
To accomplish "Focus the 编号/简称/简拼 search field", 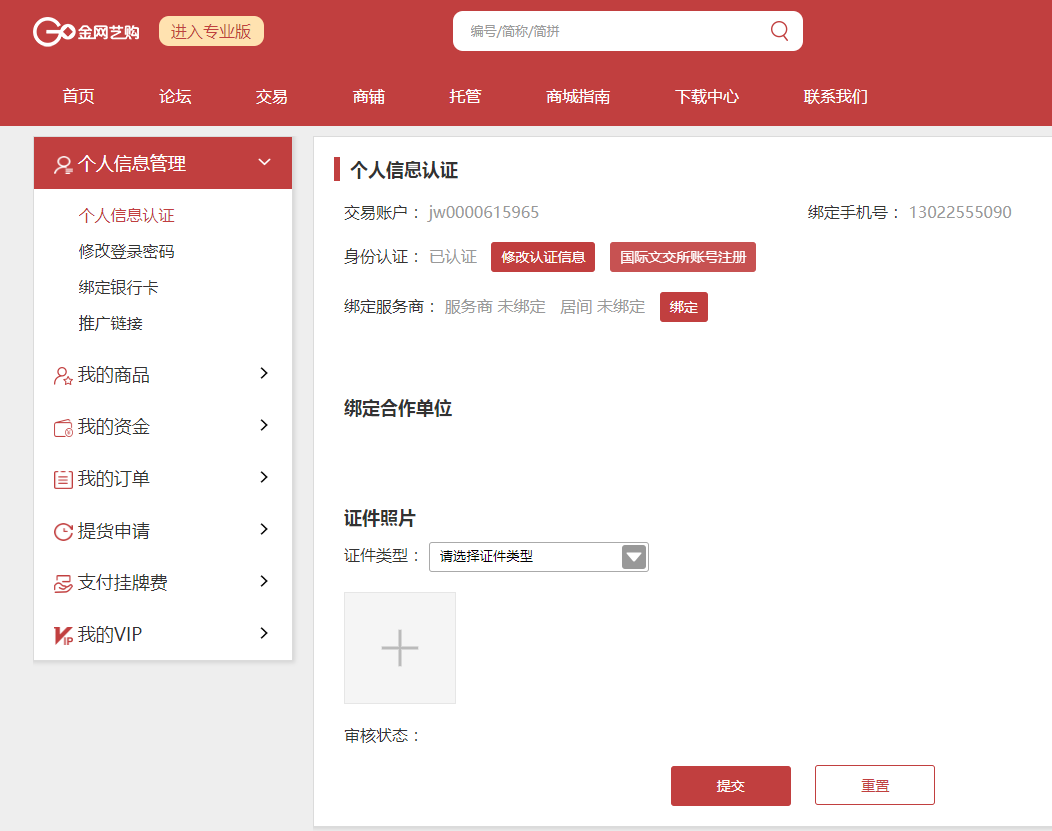I will [610, 31].
